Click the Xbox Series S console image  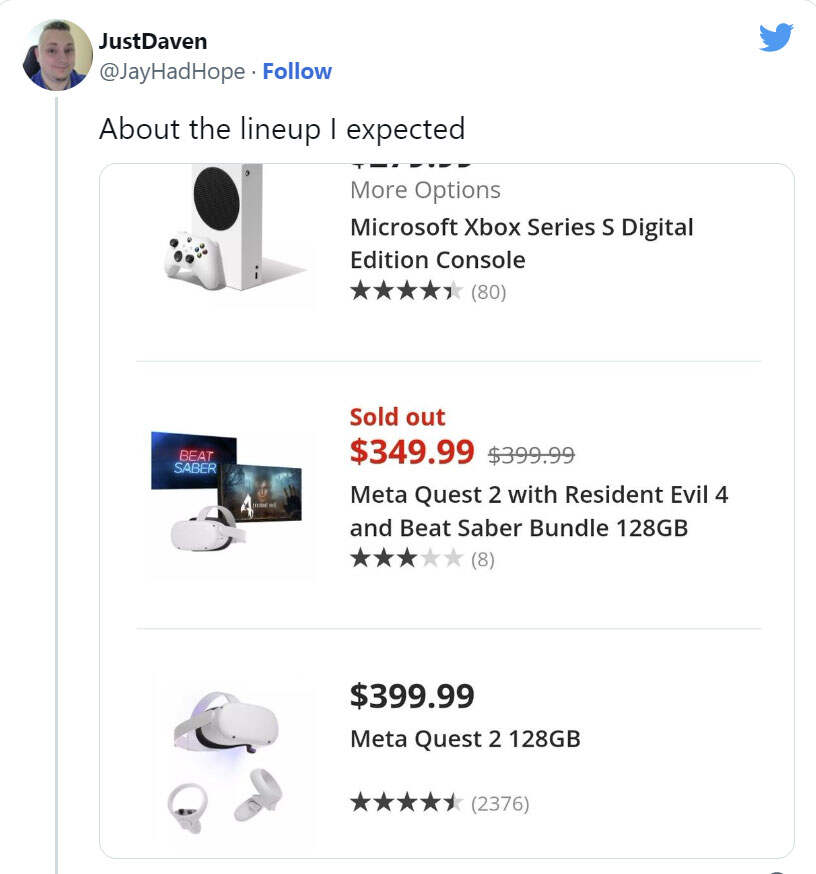231,232
